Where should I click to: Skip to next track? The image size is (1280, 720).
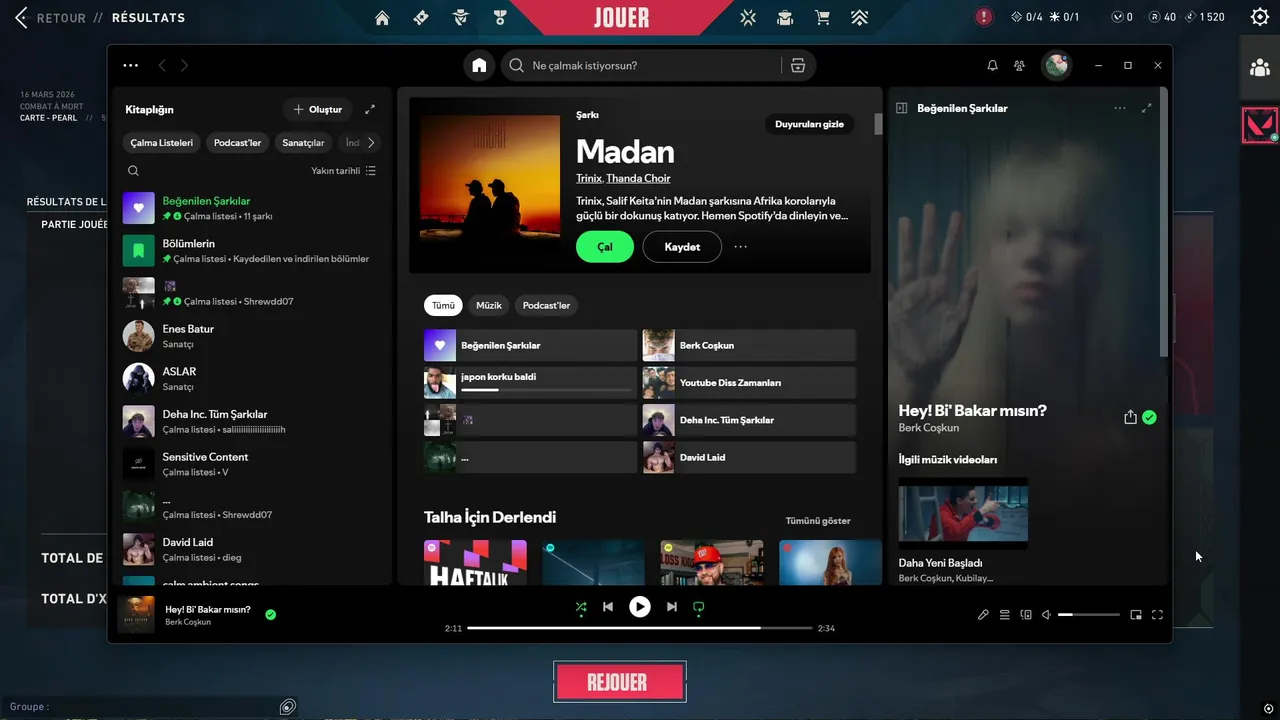click(671, 607)
